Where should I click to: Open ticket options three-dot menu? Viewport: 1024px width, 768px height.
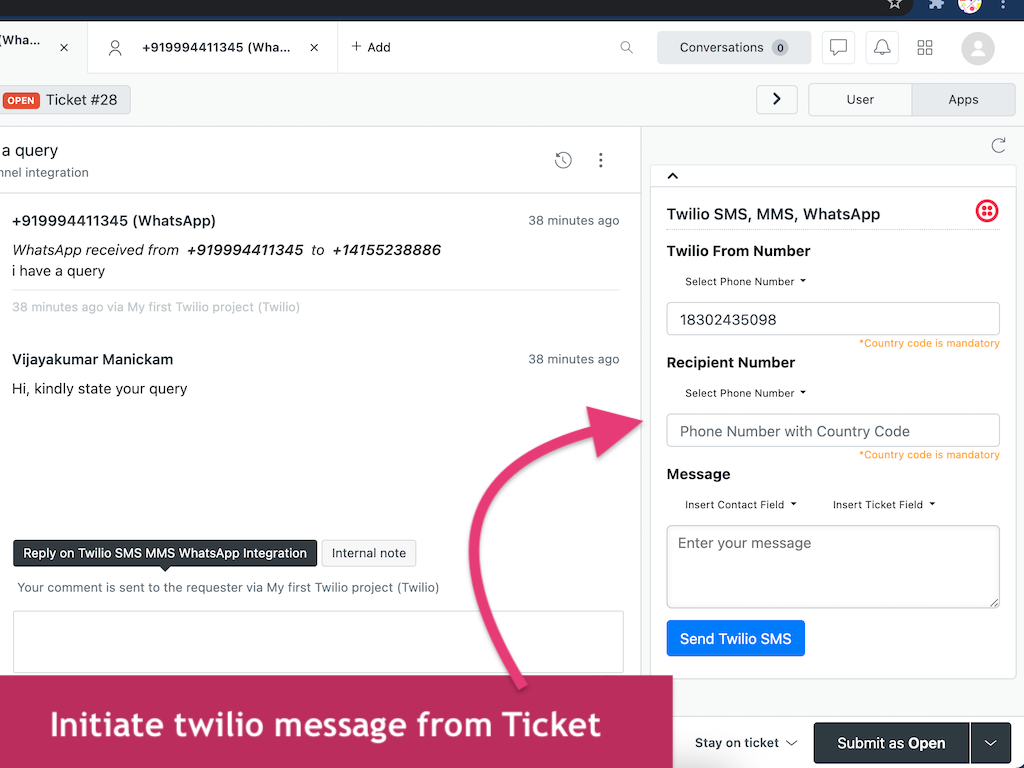[x=601, y=160]
